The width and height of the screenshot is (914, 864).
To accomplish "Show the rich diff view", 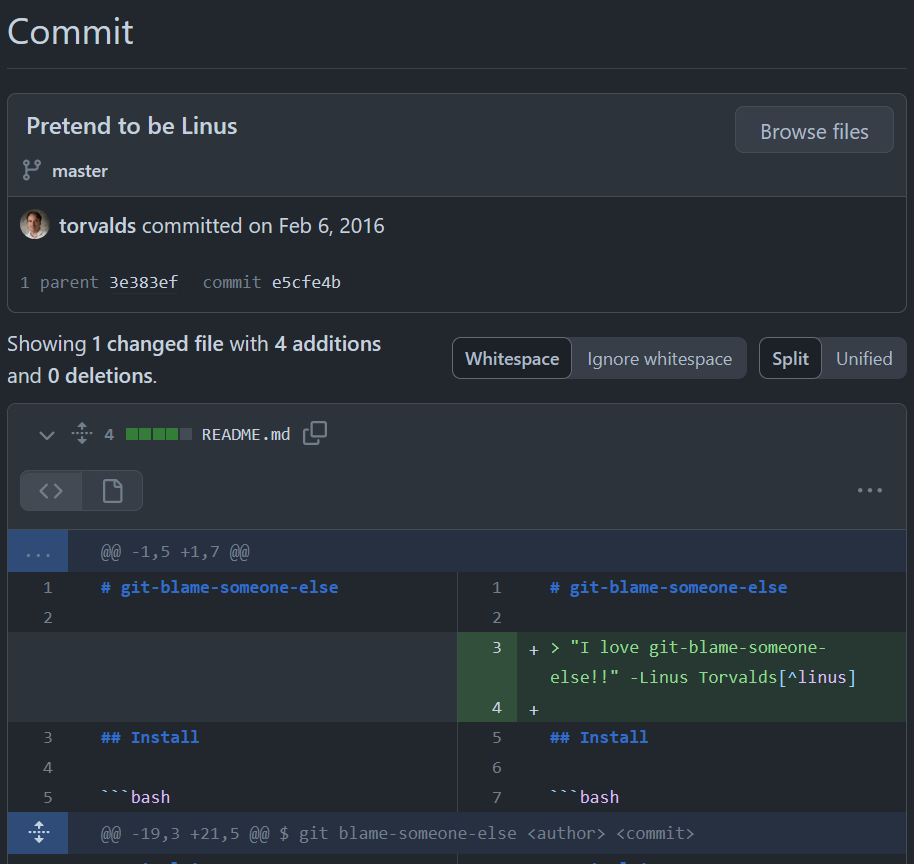I will point(113,491).
